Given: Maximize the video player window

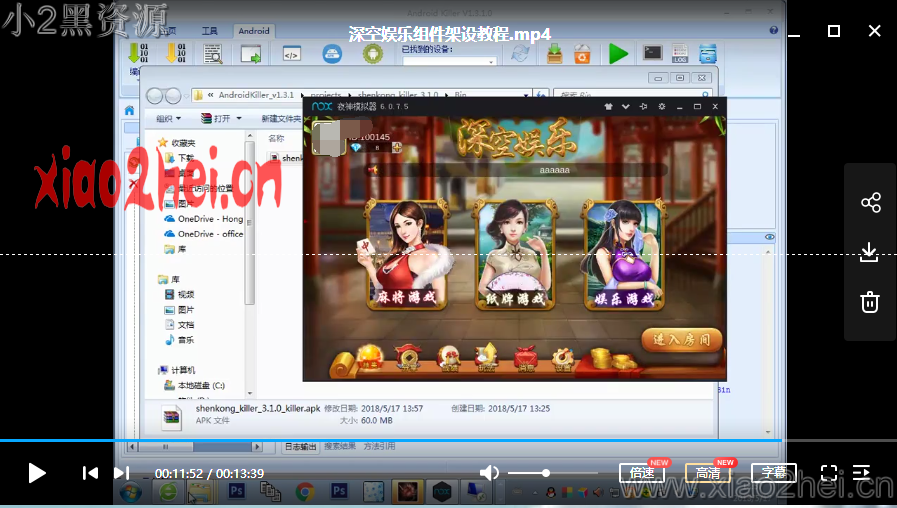Looking at the screenshot, I should (x=834, y=31).
